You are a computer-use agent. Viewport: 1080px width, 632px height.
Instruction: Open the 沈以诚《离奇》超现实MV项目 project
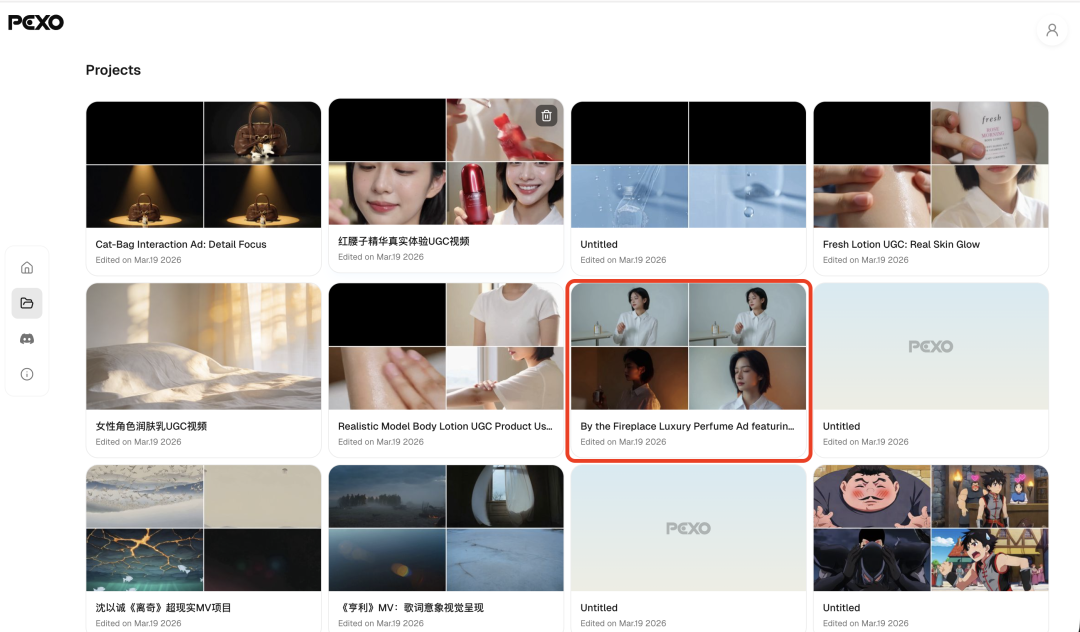pyautogui.click(x=203, y=528)
